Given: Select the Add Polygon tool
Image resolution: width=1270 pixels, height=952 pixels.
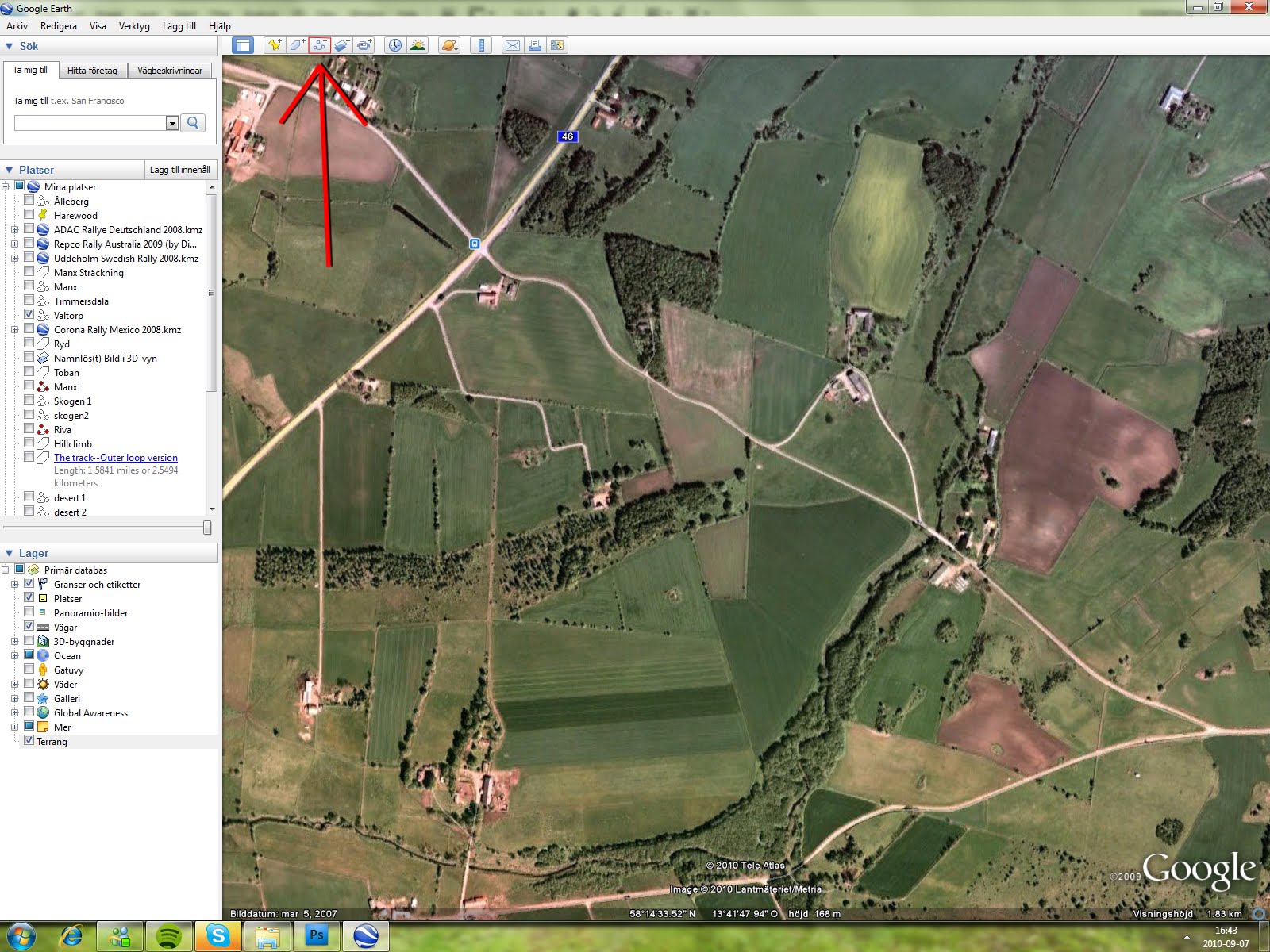Looking at the screenshot, I should click(x=297, y=45).
